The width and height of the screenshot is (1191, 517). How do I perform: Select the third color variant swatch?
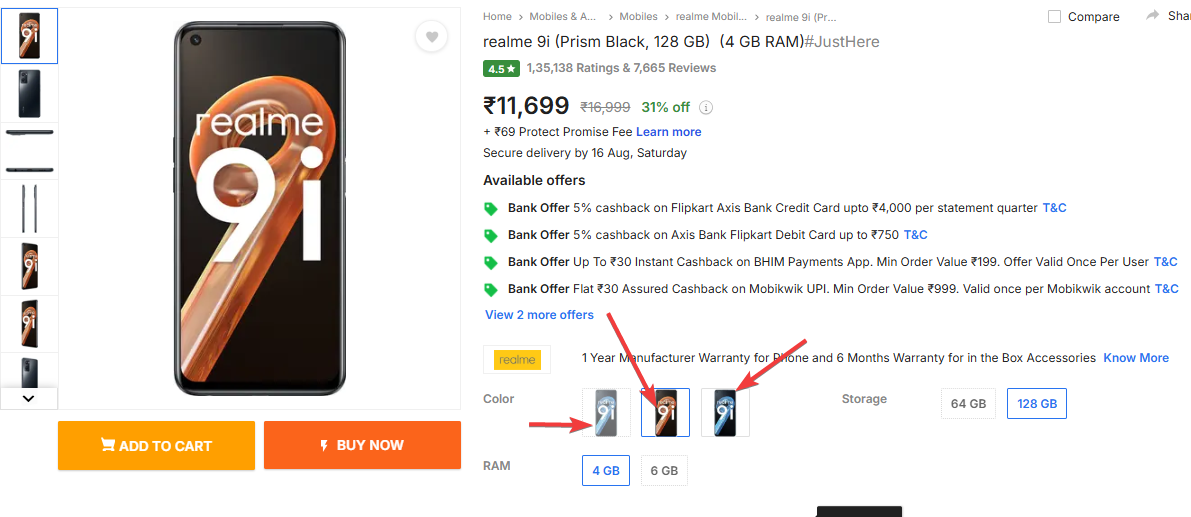[725, 412]
